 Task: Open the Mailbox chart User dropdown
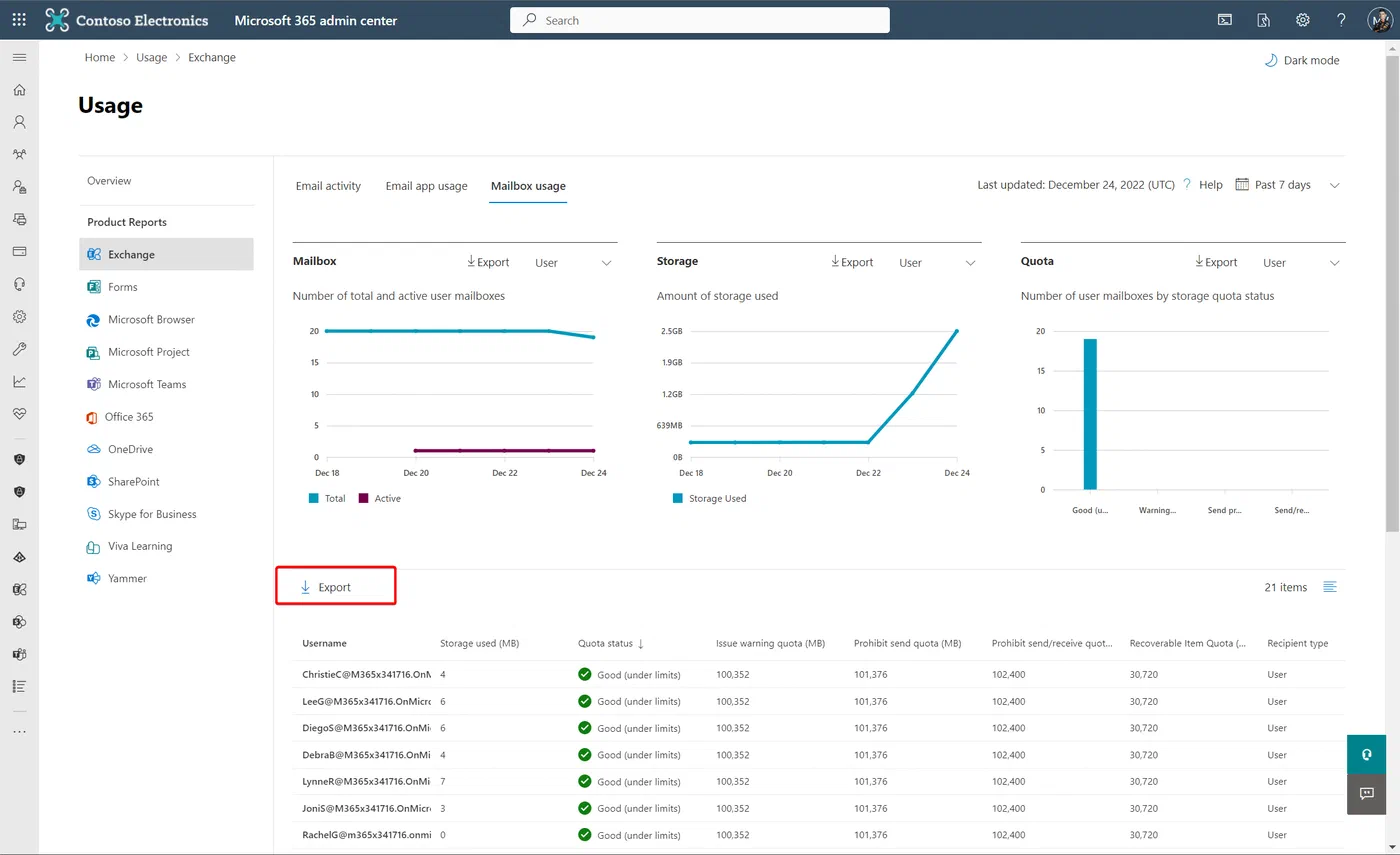[573, 263]
